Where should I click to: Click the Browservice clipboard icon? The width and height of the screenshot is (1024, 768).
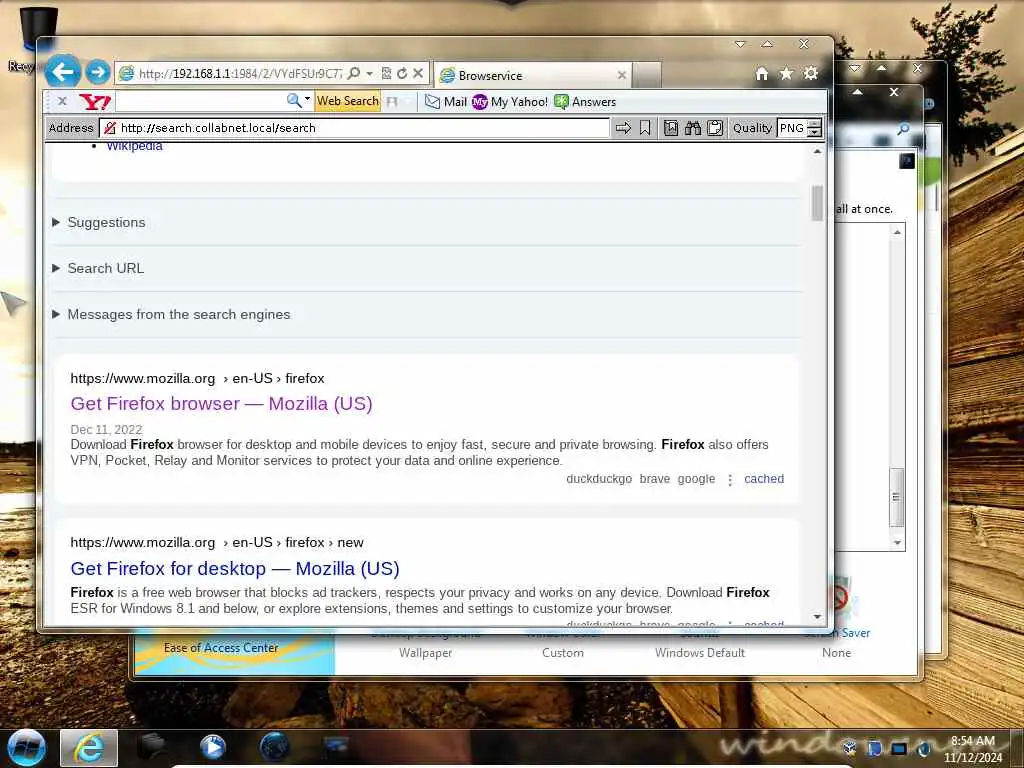[715, 128]
